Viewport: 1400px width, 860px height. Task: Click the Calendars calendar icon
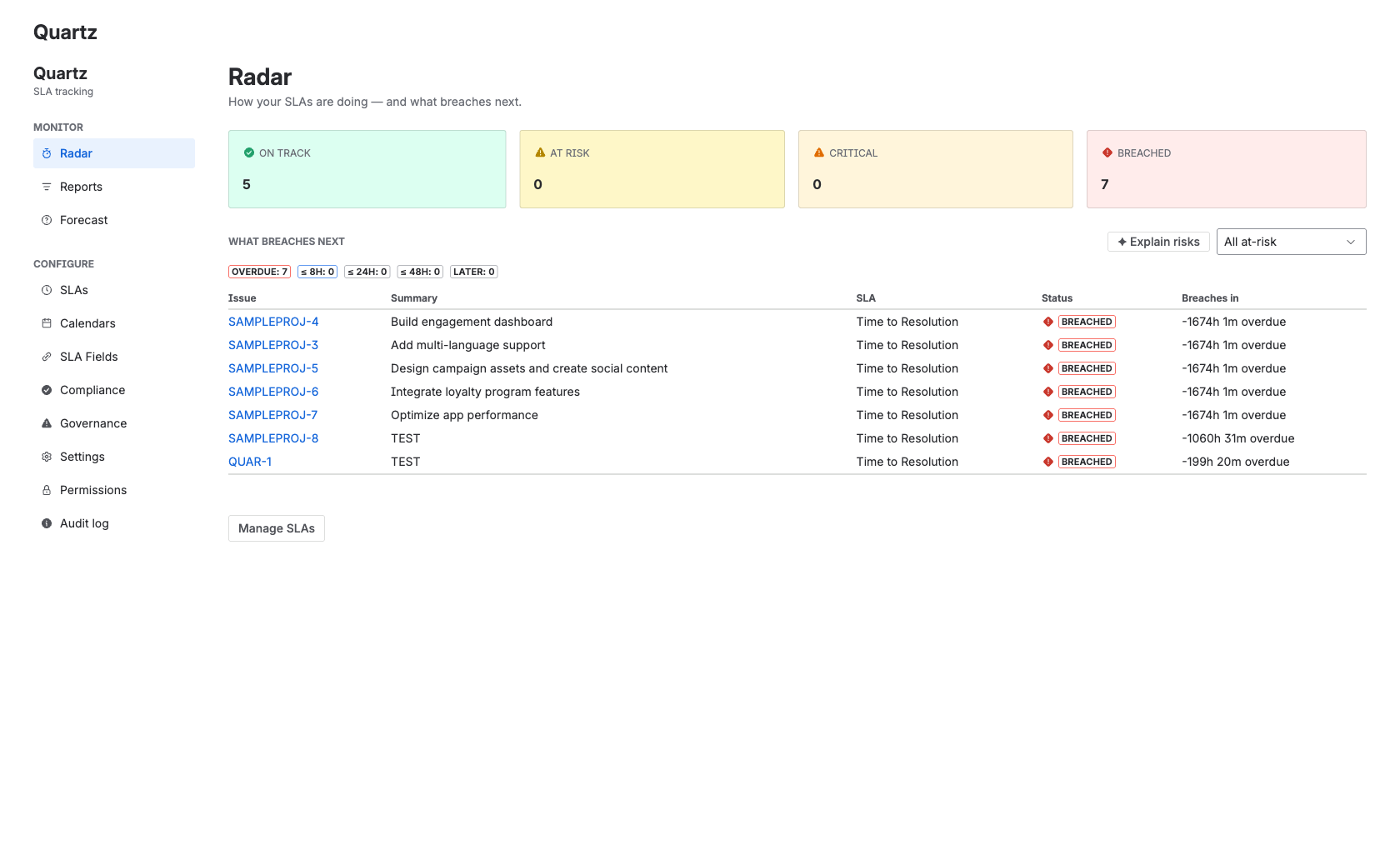point(47,323)
